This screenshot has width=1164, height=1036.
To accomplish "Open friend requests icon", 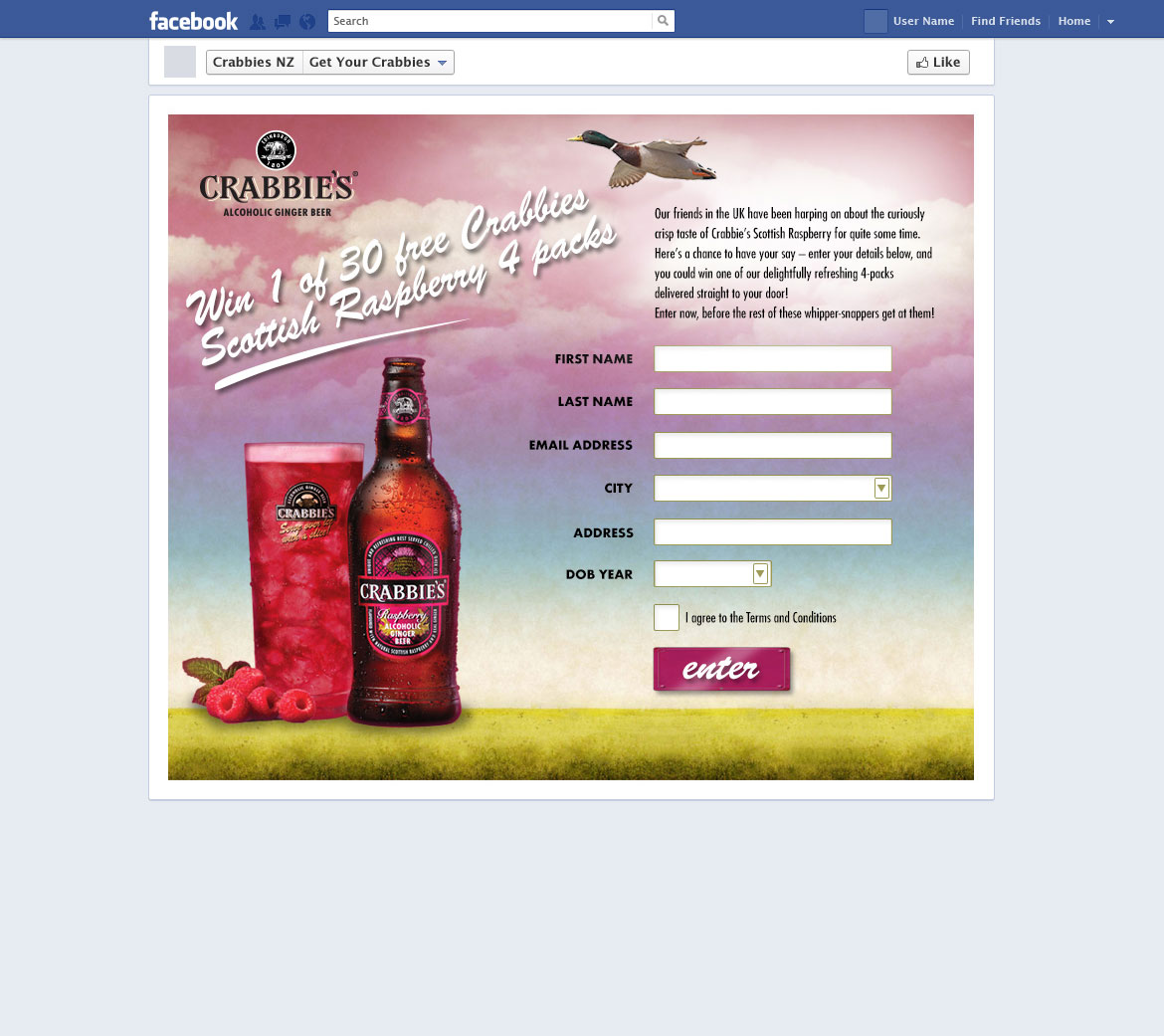I will (258, 22).
